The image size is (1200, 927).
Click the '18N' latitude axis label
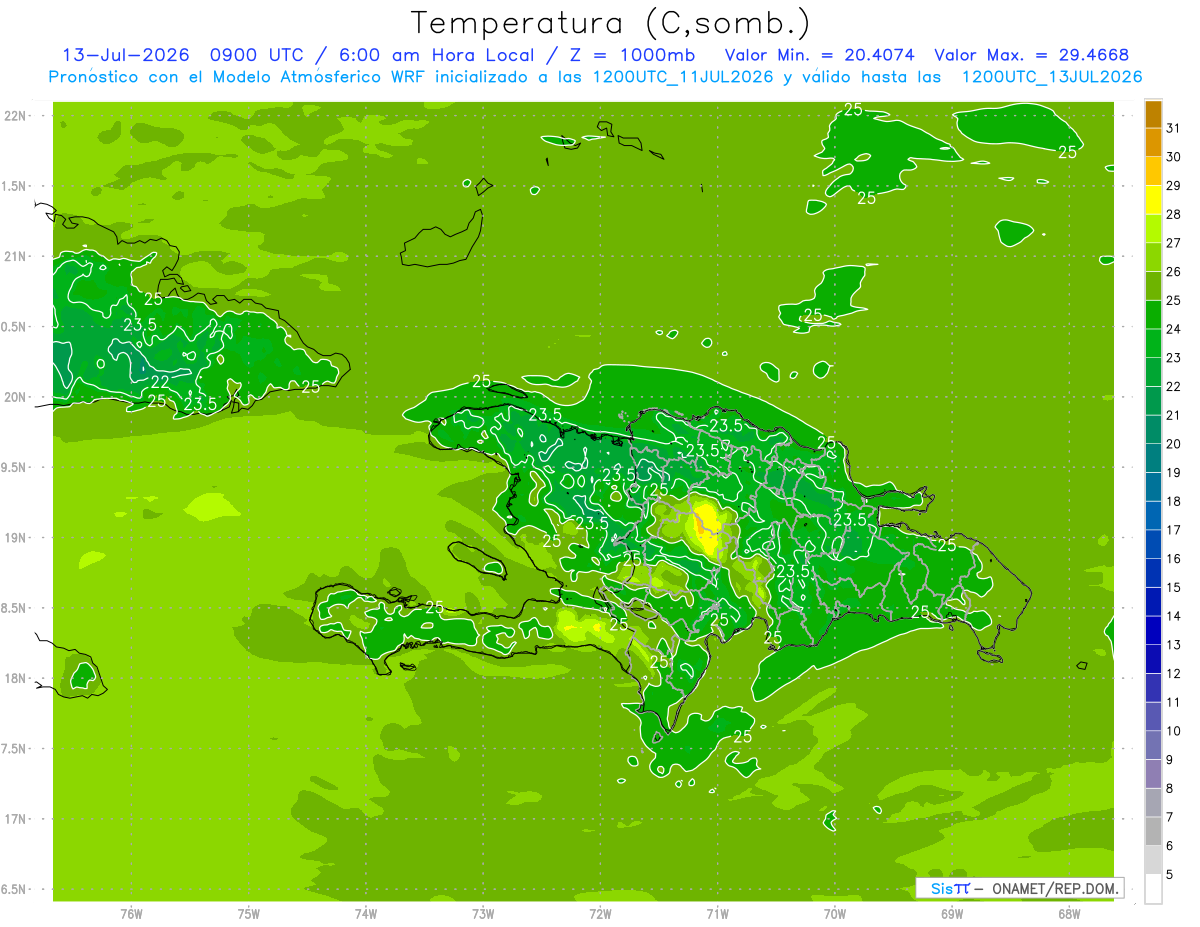17,678
